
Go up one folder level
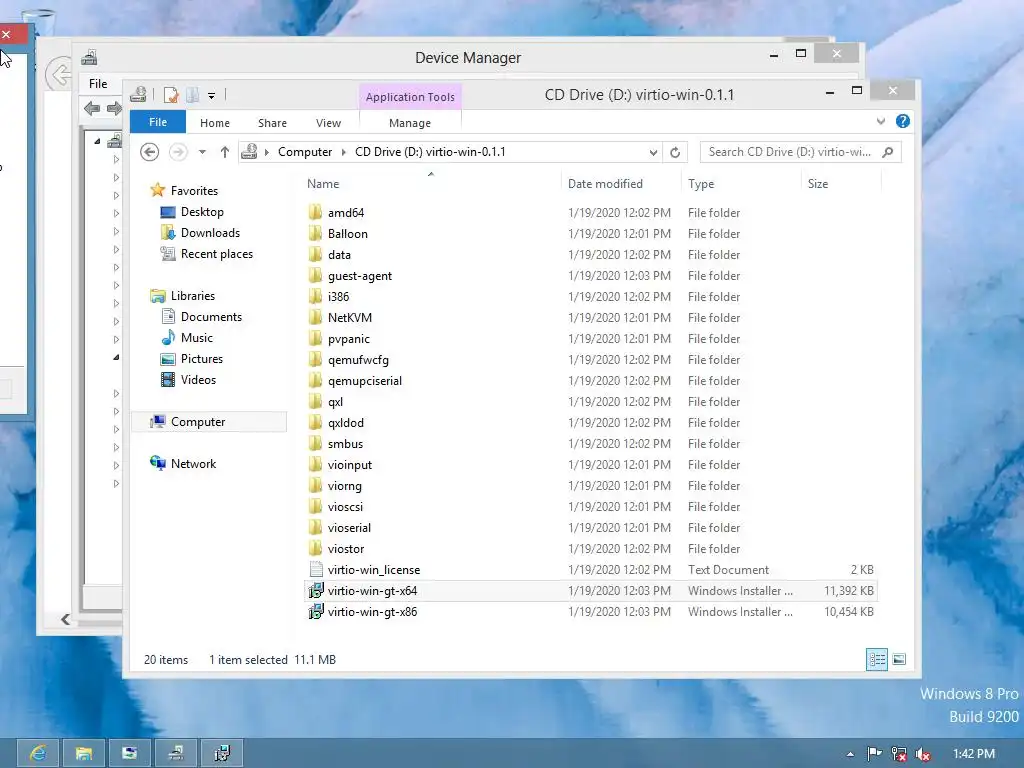[225, 152]
